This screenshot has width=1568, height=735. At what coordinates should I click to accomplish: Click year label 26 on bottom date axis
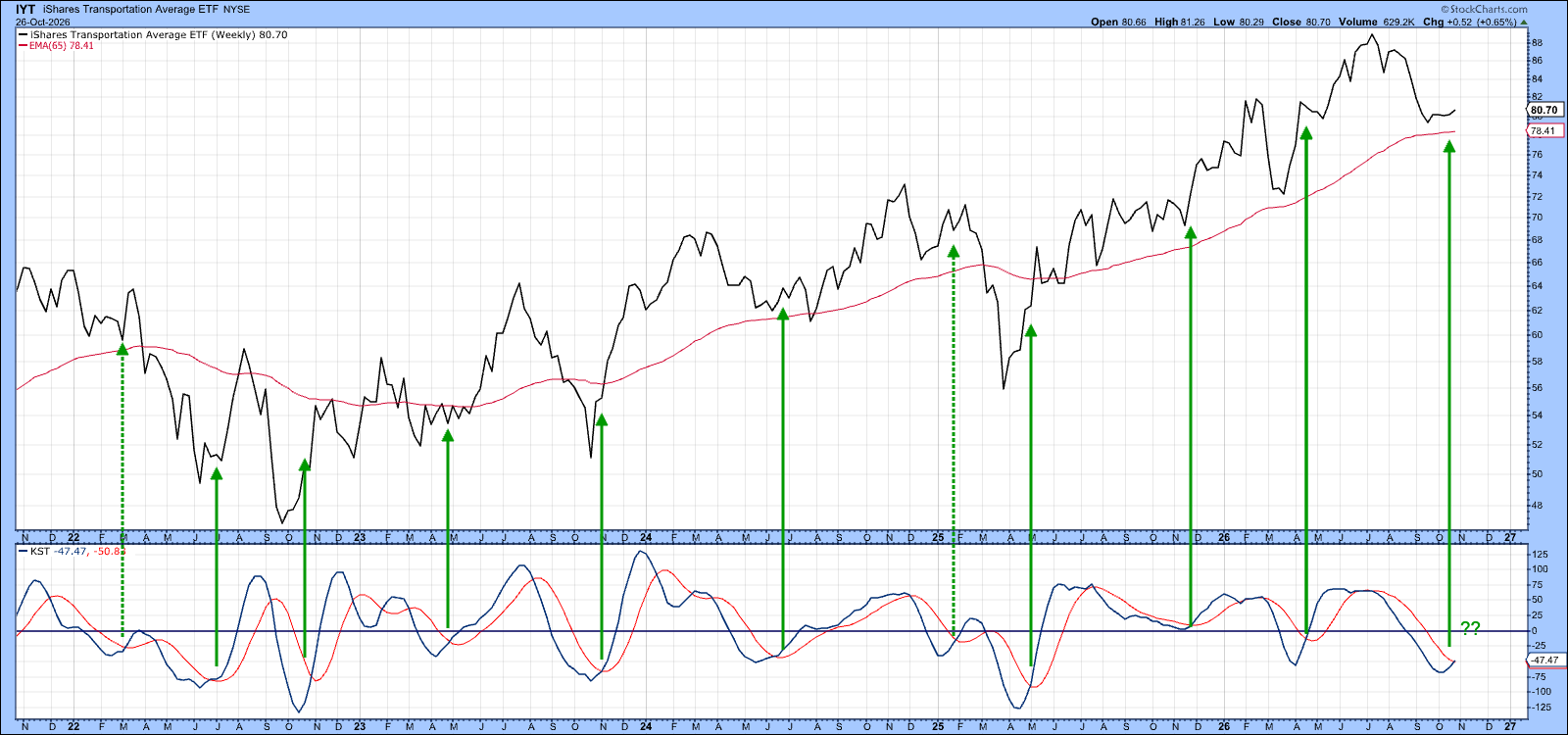[1224, 727]
